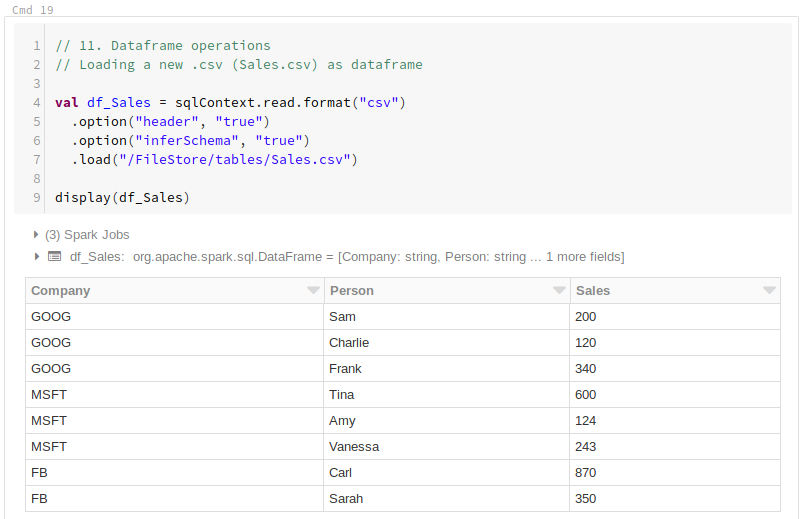Image resolution: width=803 pixels, height=519 pixels.
Task: Open the Person column sort arrow
Action: pyautogui.click(x=559, y=291)
